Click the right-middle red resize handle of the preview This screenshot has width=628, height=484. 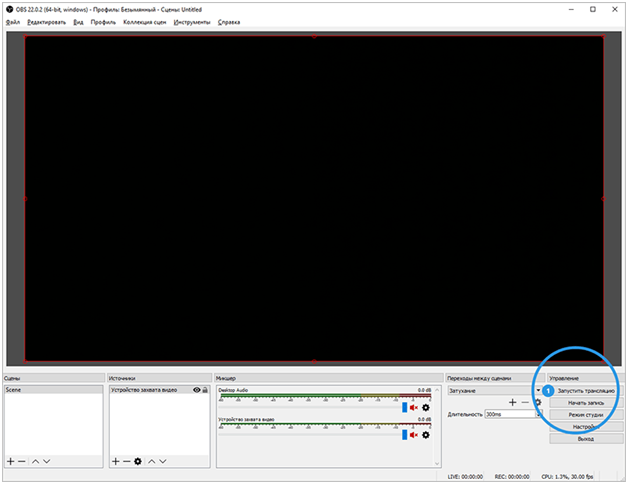tap(604, 199)
